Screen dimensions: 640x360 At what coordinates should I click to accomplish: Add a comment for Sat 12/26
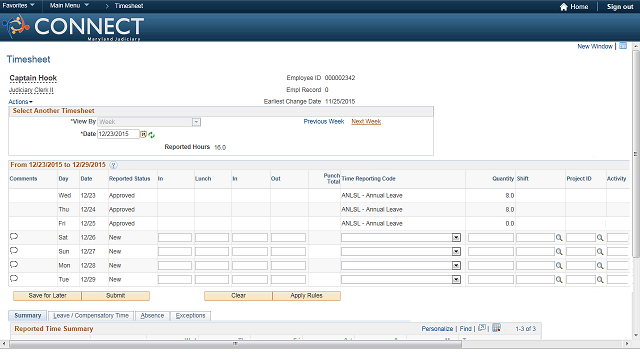point(14,237)
